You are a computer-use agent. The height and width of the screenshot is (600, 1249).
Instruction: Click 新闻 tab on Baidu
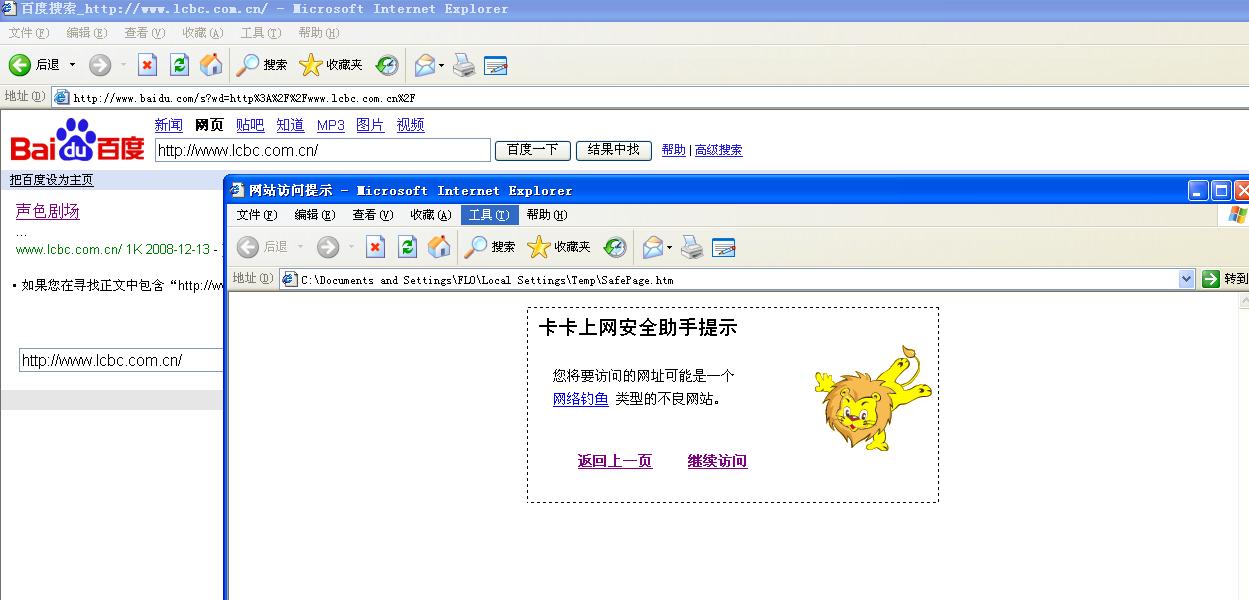168,125
